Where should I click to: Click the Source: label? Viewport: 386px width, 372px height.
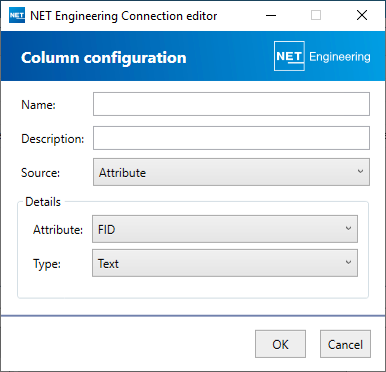(41, 173)
